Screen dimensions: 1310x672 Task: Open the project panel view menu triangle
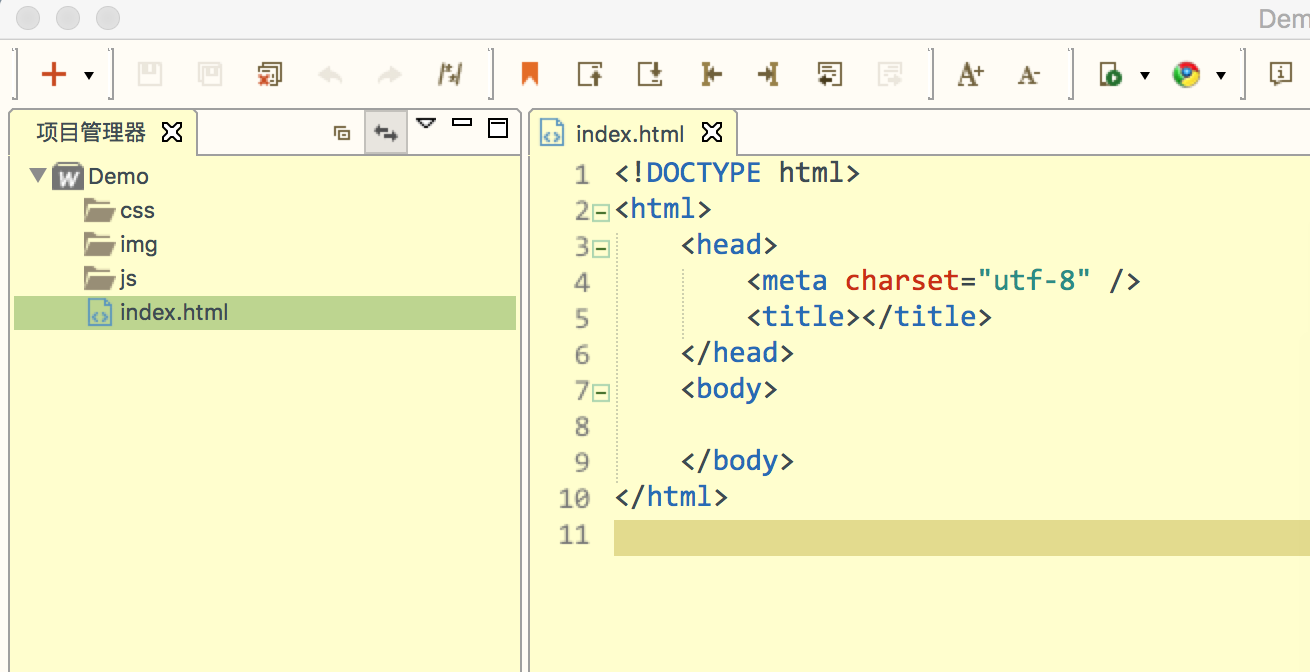click(427, 124)
